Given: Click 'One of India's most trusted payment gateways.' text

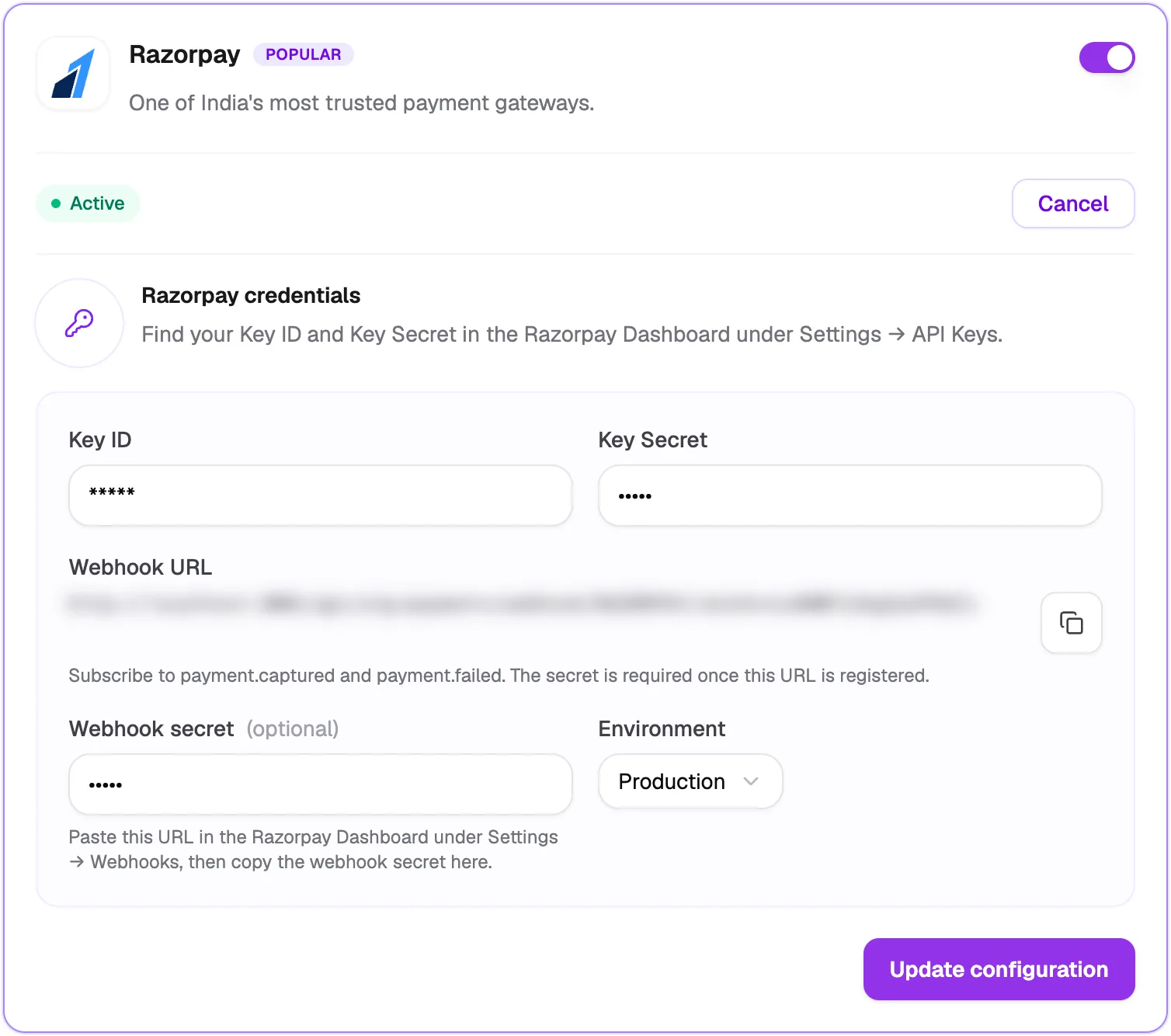Looking at the screenshot, I should pos(362,103).
